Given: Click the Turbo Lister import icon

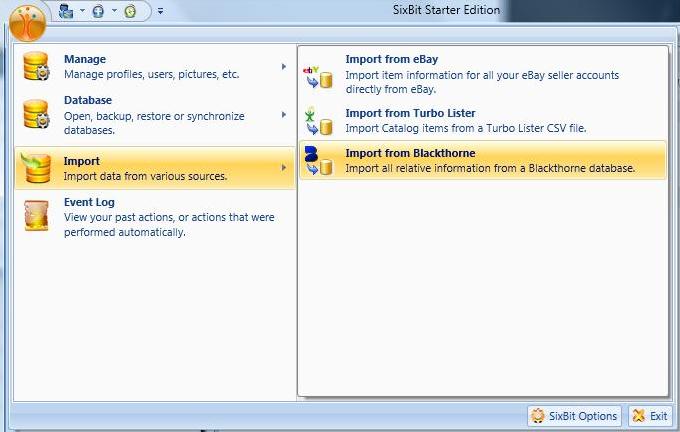Looking at the screenshot, I should (319, 121).
